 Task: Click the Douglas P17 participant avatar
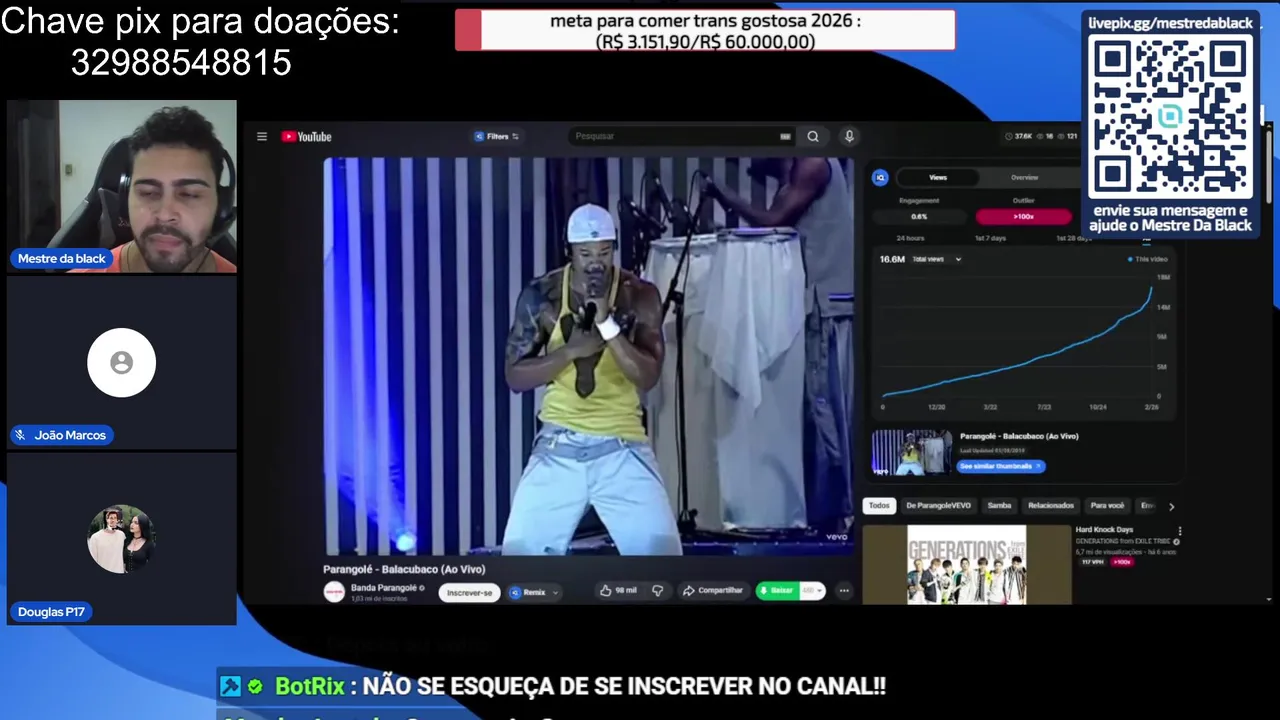click(x=121, y=538)
